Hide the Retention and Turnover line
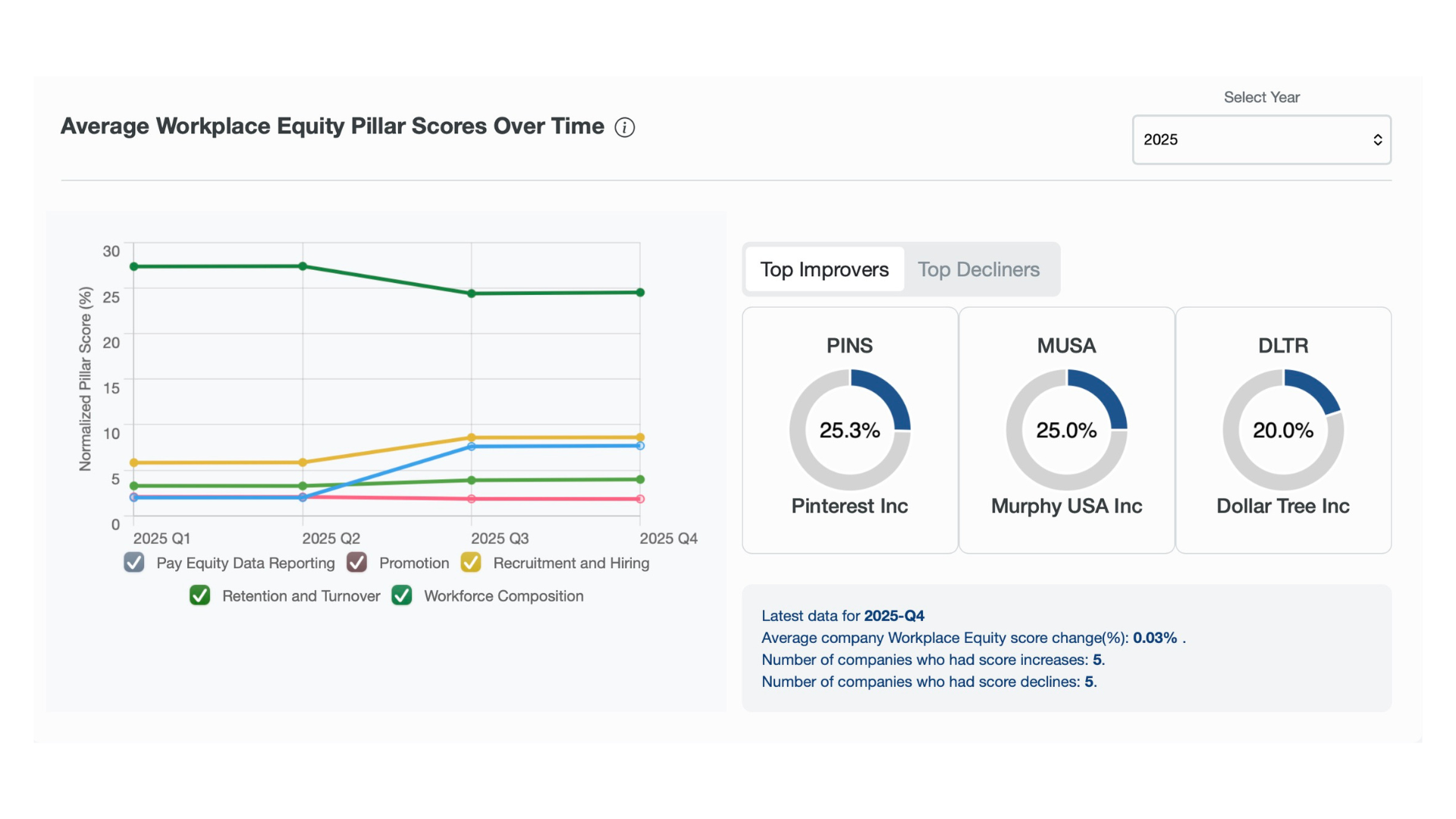Viewport: 1456px width, 819px height. point(200,595)
